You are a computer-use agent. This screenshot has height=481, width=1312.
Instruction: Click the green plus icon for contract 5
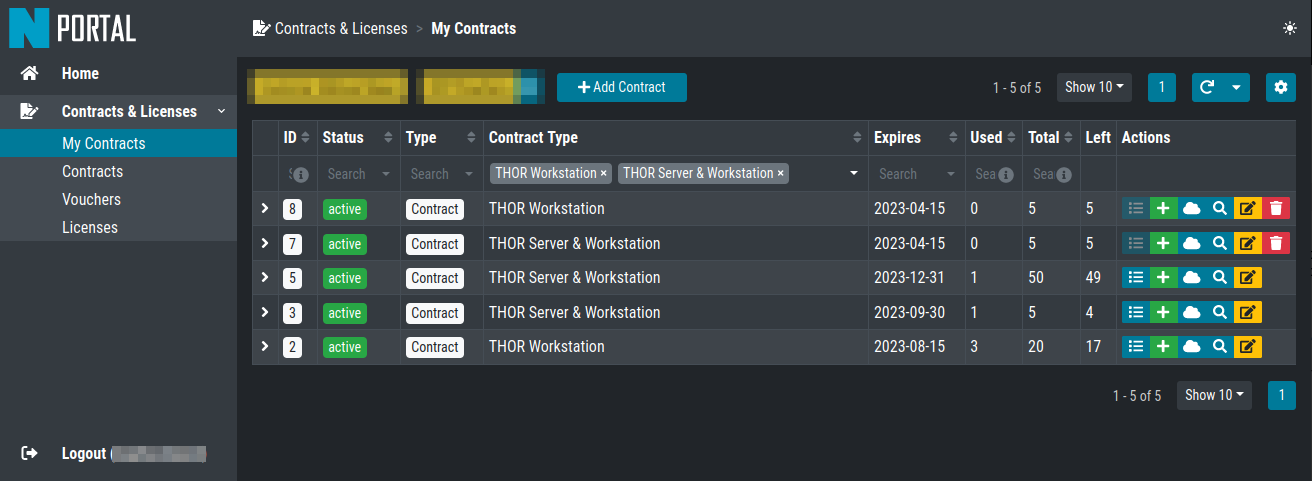tap(1163, 278)
